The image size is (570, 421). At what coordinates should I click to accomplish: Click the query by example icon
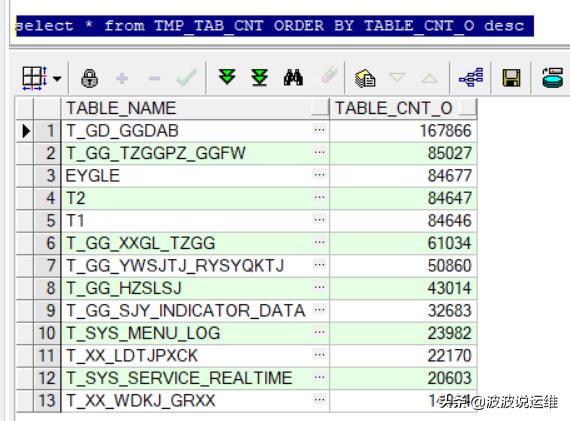pos(365,78)
